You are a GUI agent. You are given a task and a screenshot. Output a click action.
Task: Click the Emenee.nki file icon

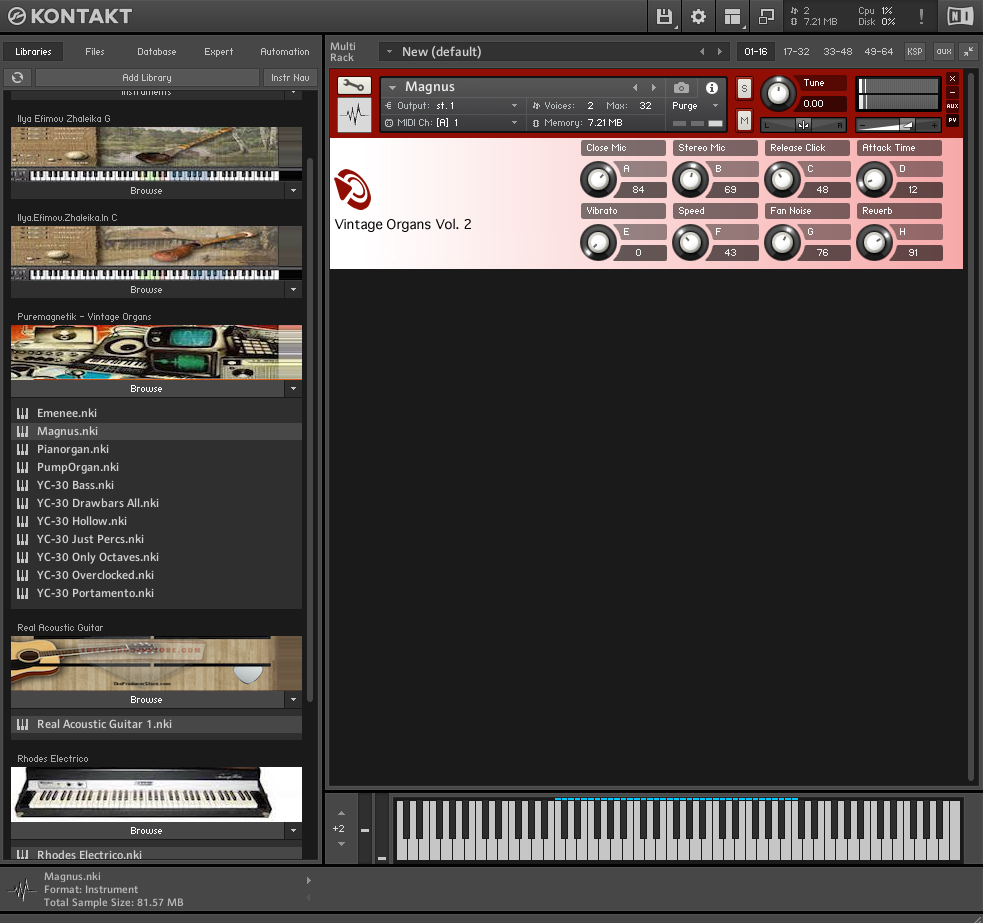(x=23, y=413)
